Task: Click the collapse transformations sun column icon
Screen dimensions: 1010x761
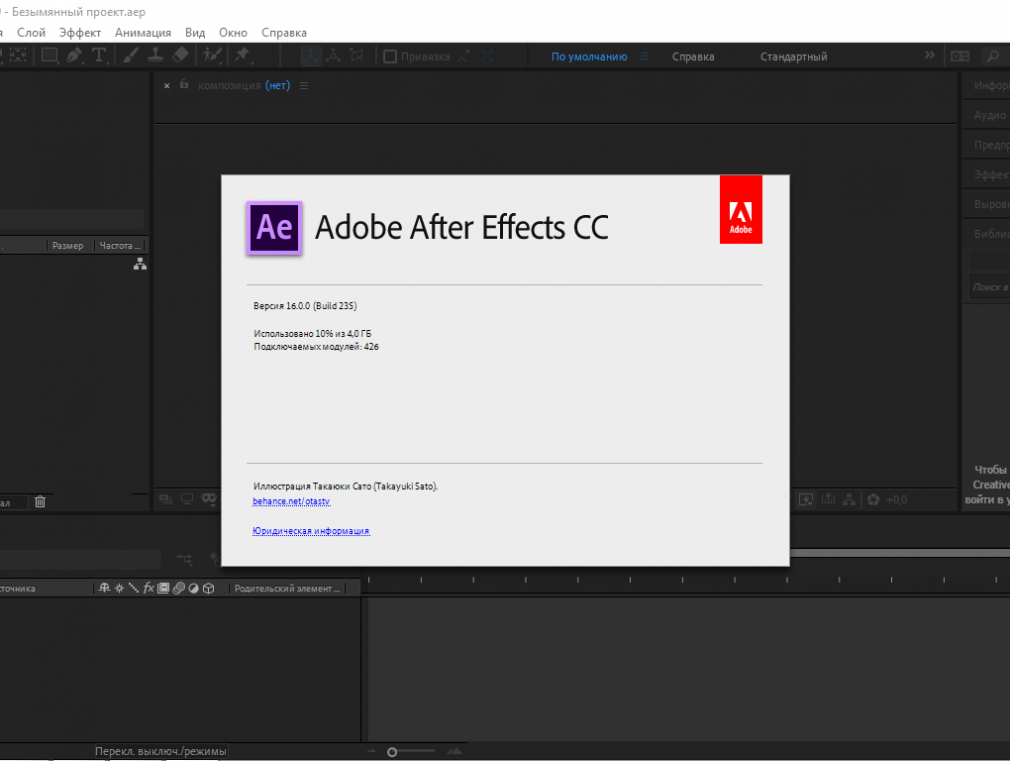Action: 119,588
